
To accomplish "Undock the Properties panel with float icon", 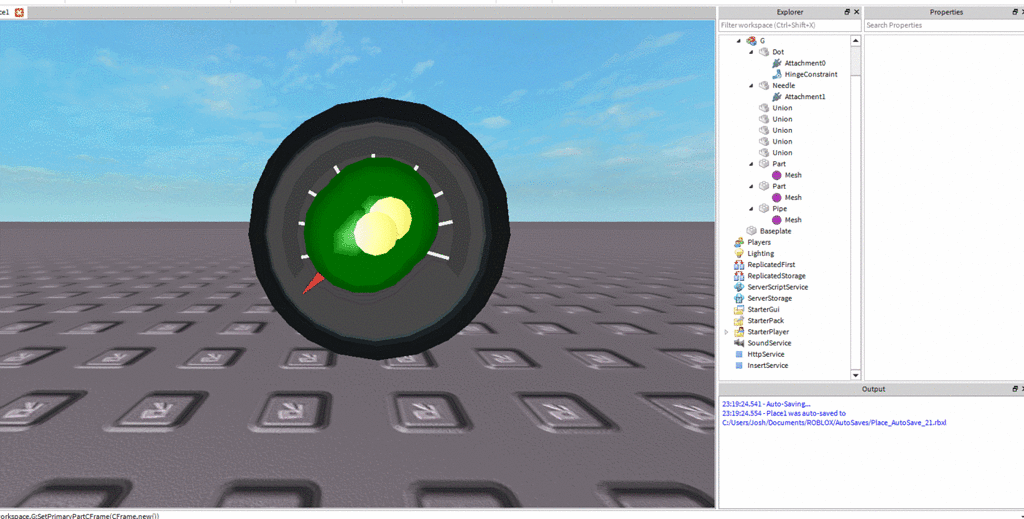I will [1014, 12].
